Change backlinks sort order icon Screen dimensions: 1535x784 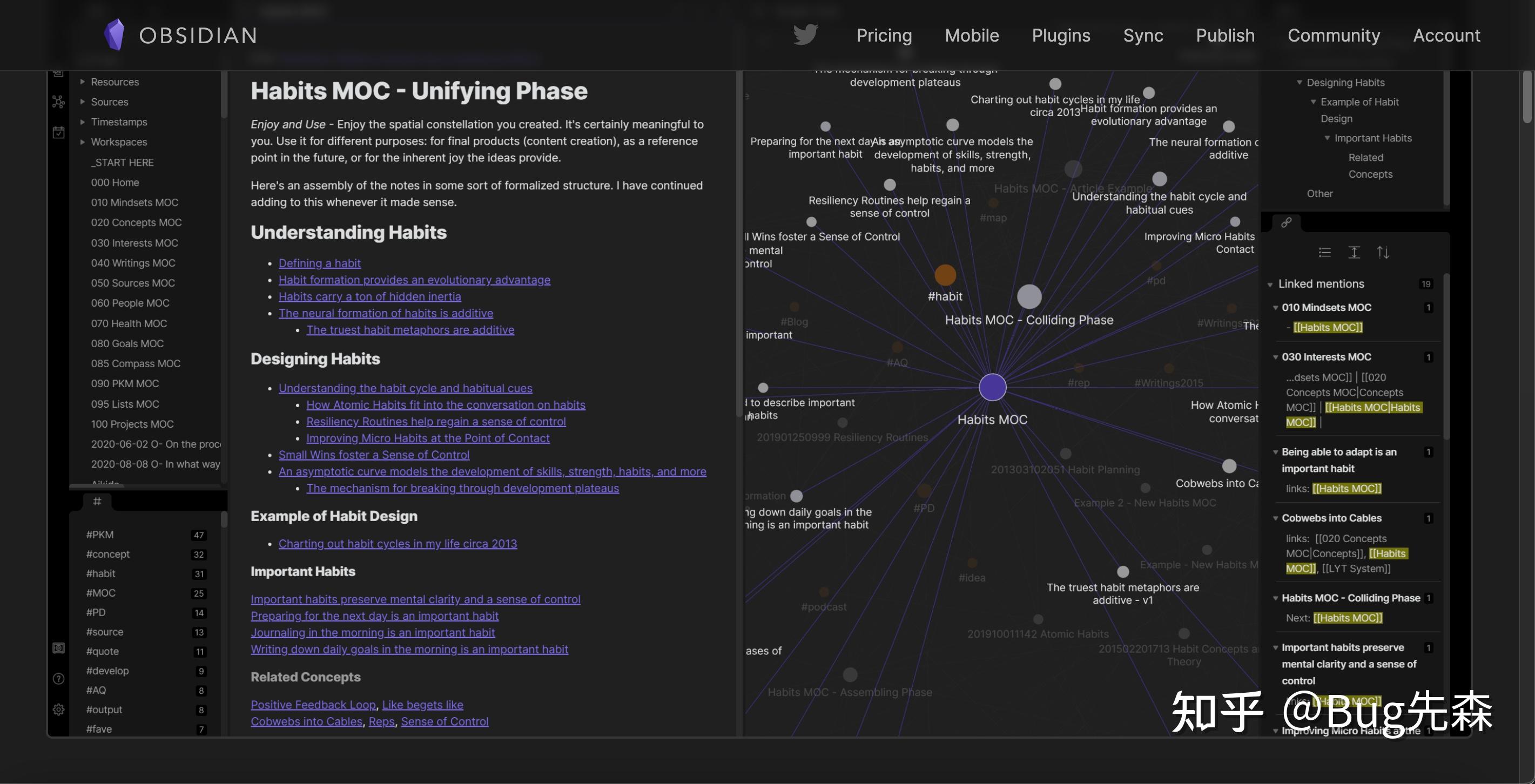pyautogui.click(x=1383, y=253)
